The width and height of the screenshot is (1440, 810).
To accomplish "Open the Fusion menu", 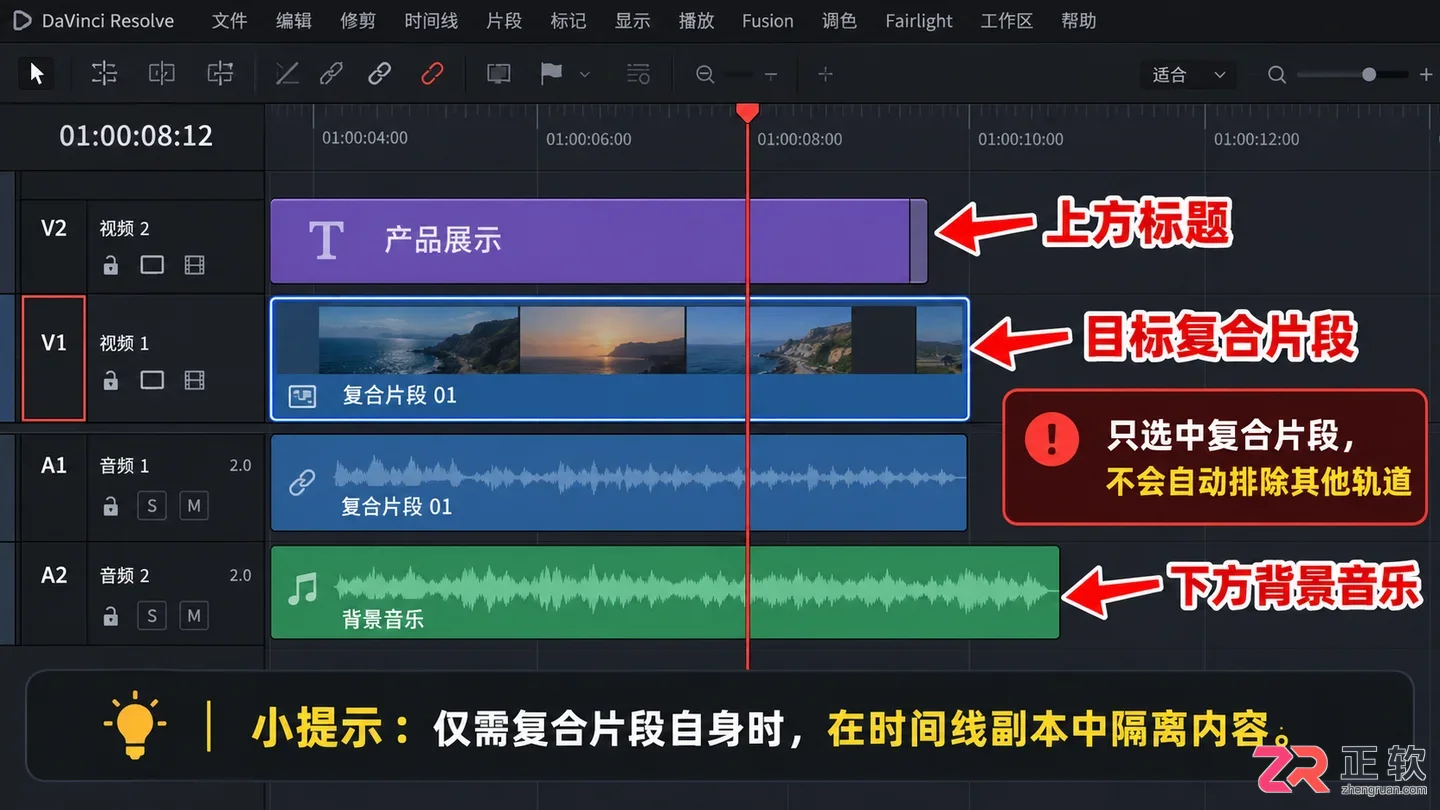I will (x=768, y=20).
